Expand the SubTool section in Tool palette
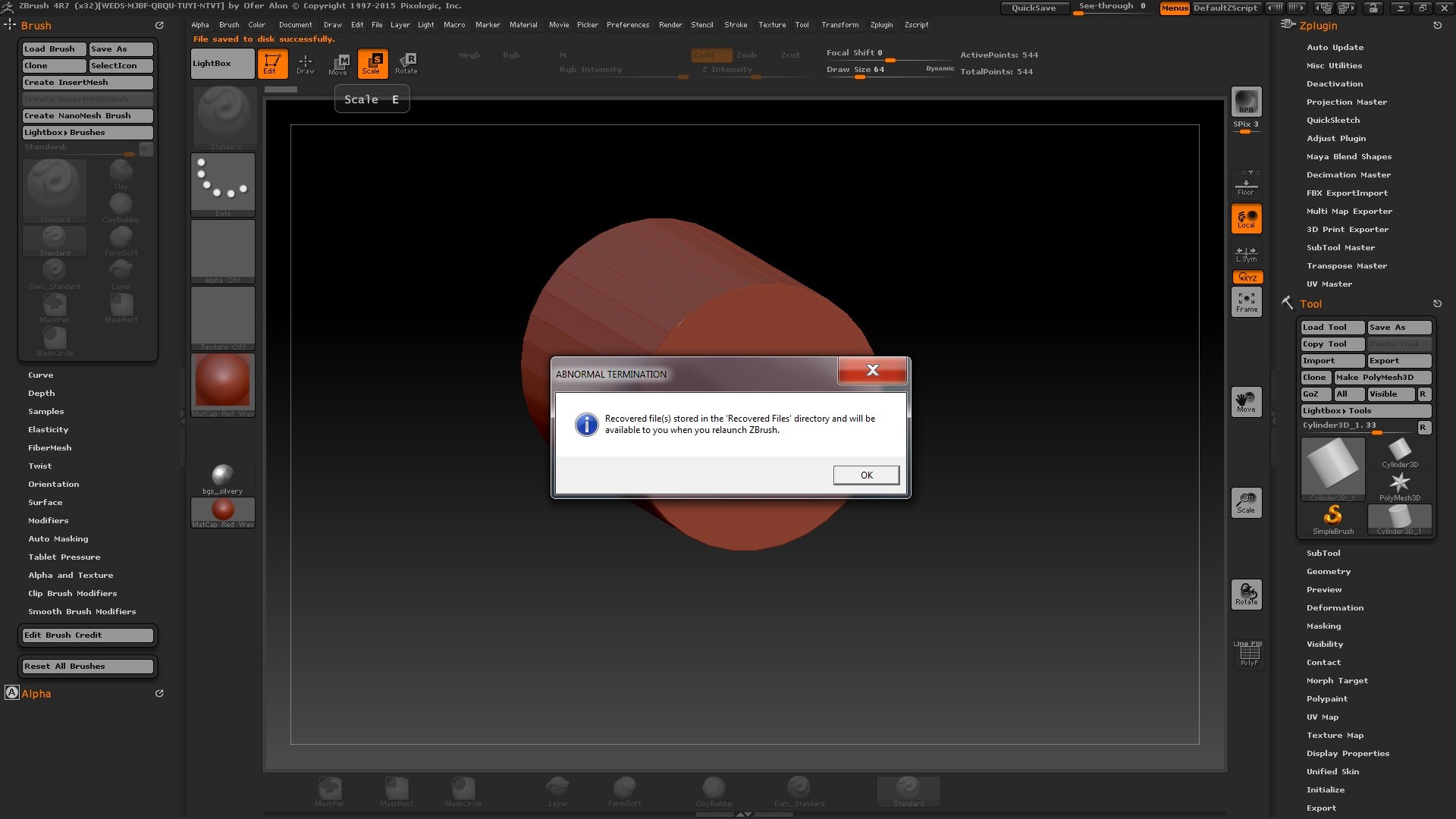Viewport: 1456px width, 819px height. coord(1323,554)
